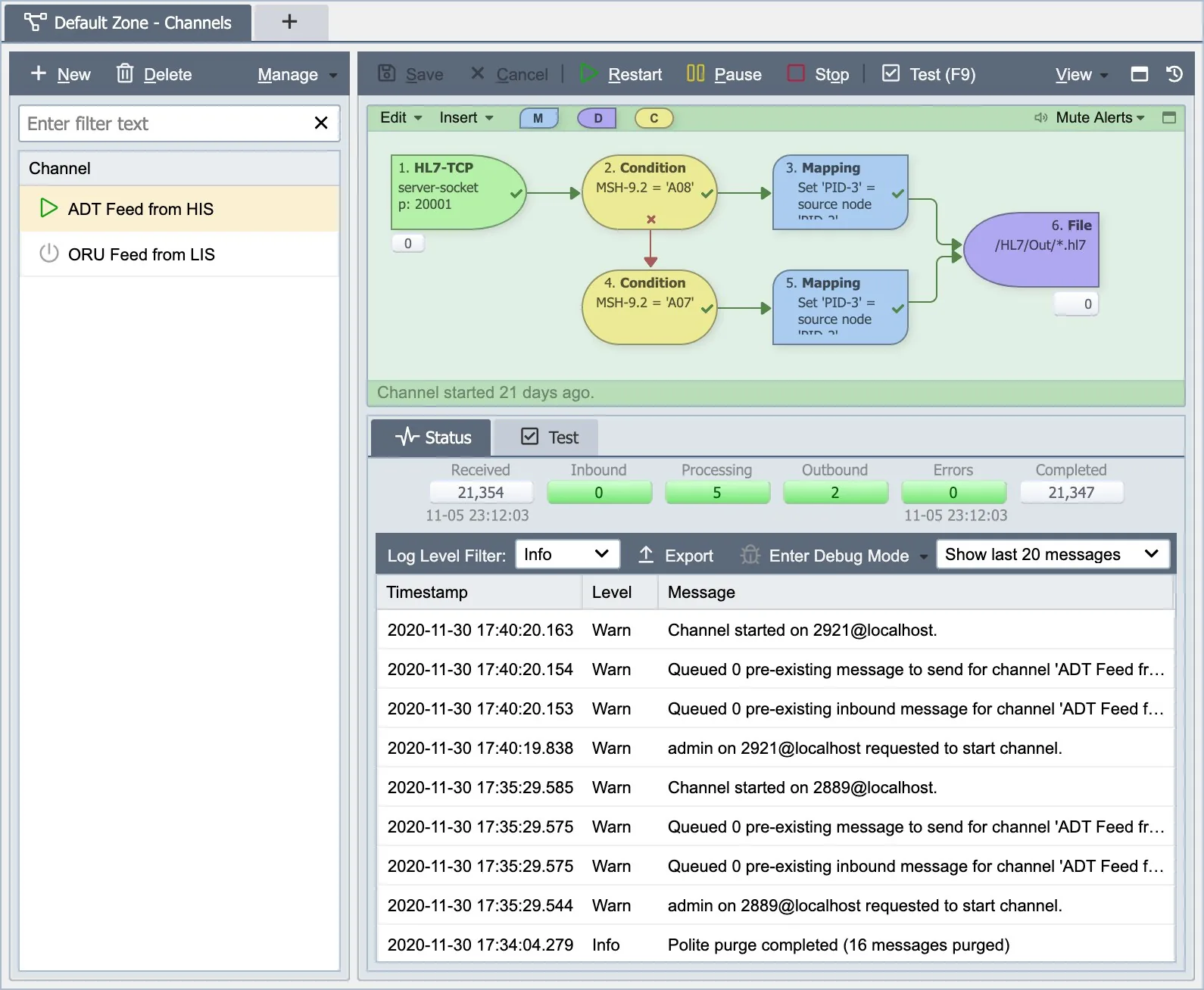Click the HL7-TCP node queue counter
The image size is (1204, 990).
point(408,243)
